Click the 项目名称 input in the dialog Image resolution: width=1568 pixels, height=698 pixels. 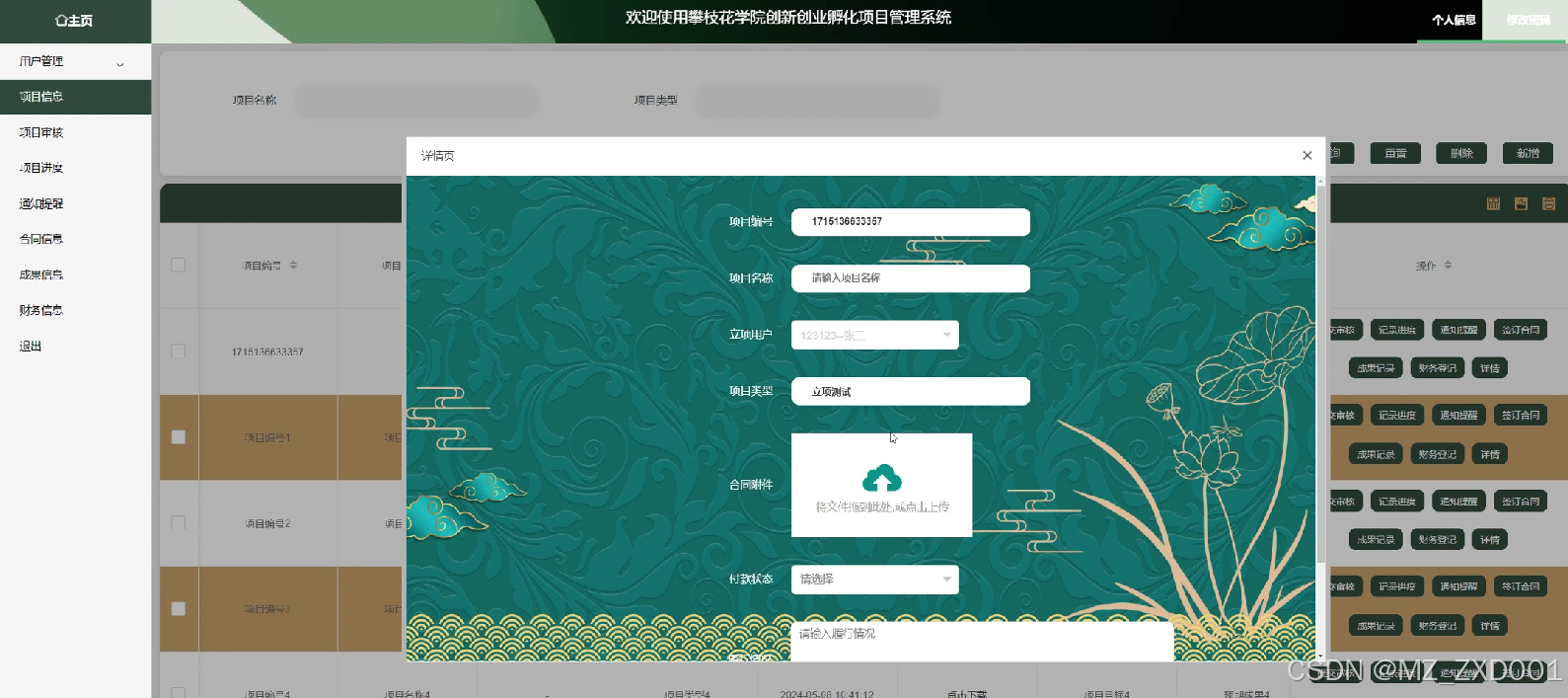click(x=910, y=278)
